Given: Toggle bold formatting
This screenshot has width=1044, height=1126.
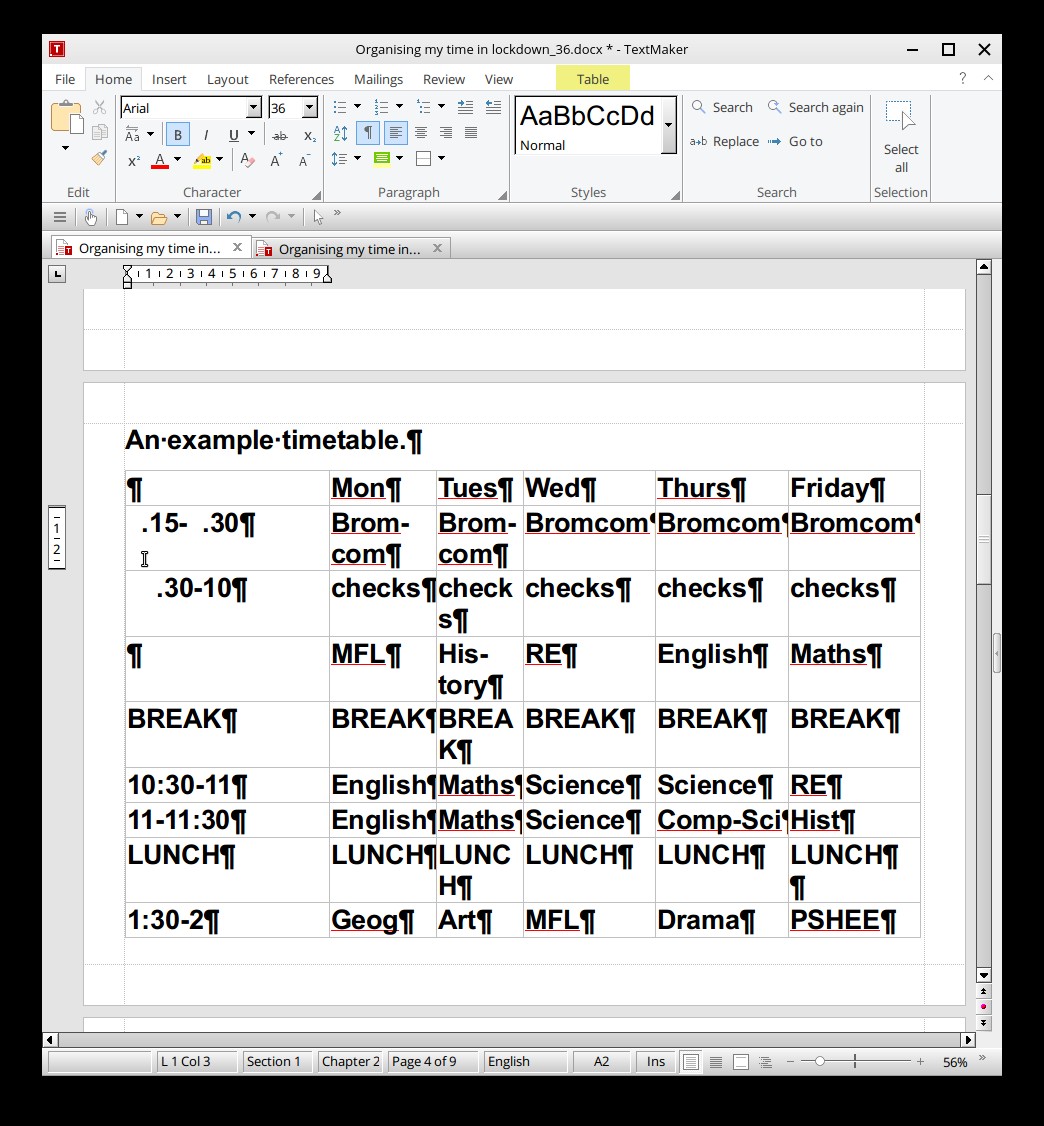Looking at the screenshot, I should 178,135.
